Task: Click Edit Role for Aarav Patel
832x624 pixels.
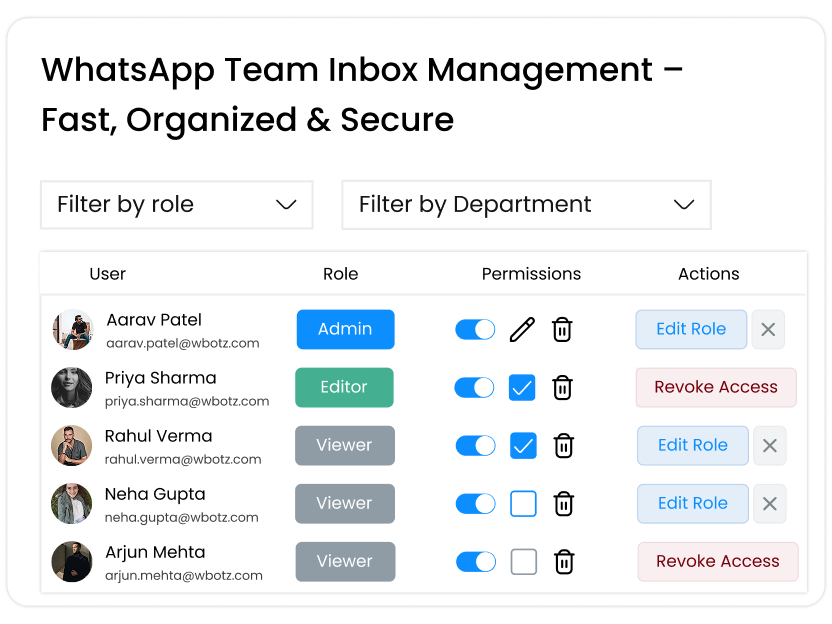Action: [x=691, y=330]
